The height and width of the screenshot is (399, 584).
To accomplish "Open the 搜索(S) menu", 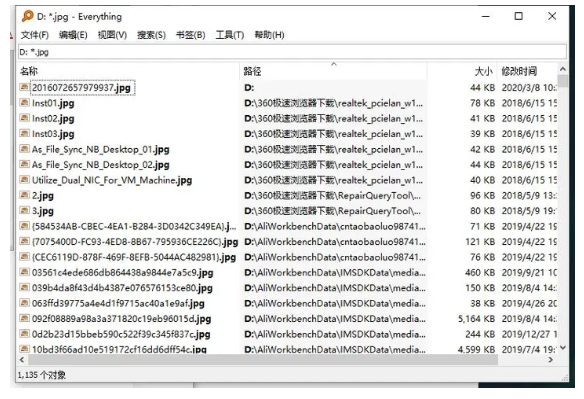I will 151,35.
